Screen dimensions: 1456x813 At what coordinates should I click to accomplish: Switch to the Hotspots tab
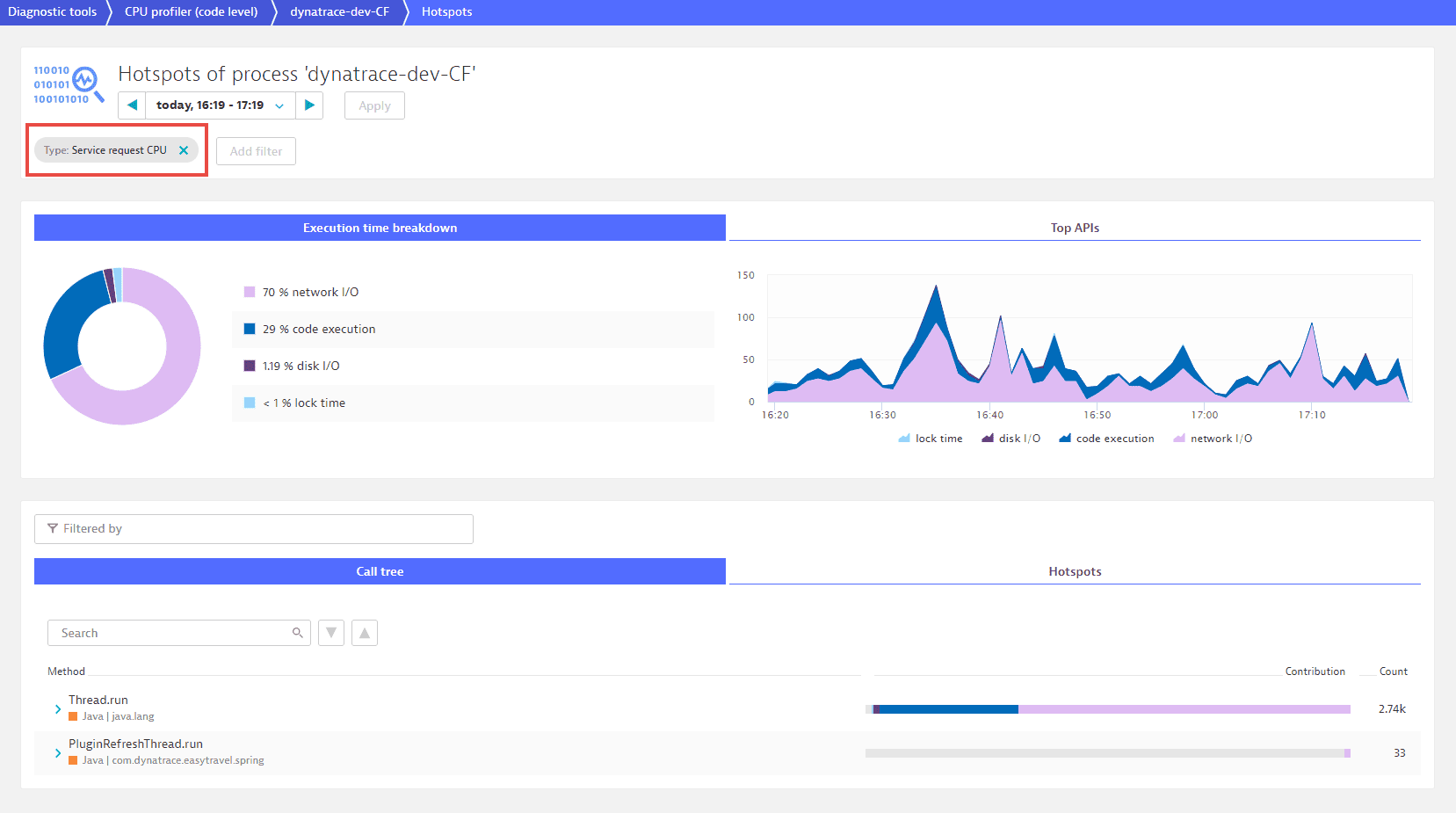[1075, 571]
